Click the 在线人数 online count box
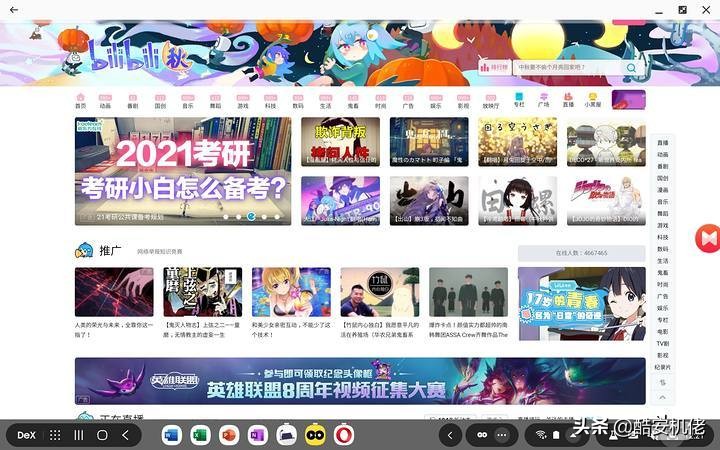This screenshot has height=450, width=720. click(581, 253)
